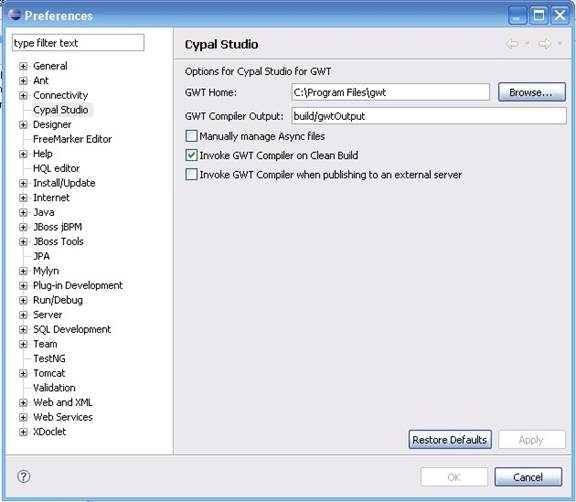576x502 pixels.
Task: Select Validation preference page
Action: click(x=54, y=388)
